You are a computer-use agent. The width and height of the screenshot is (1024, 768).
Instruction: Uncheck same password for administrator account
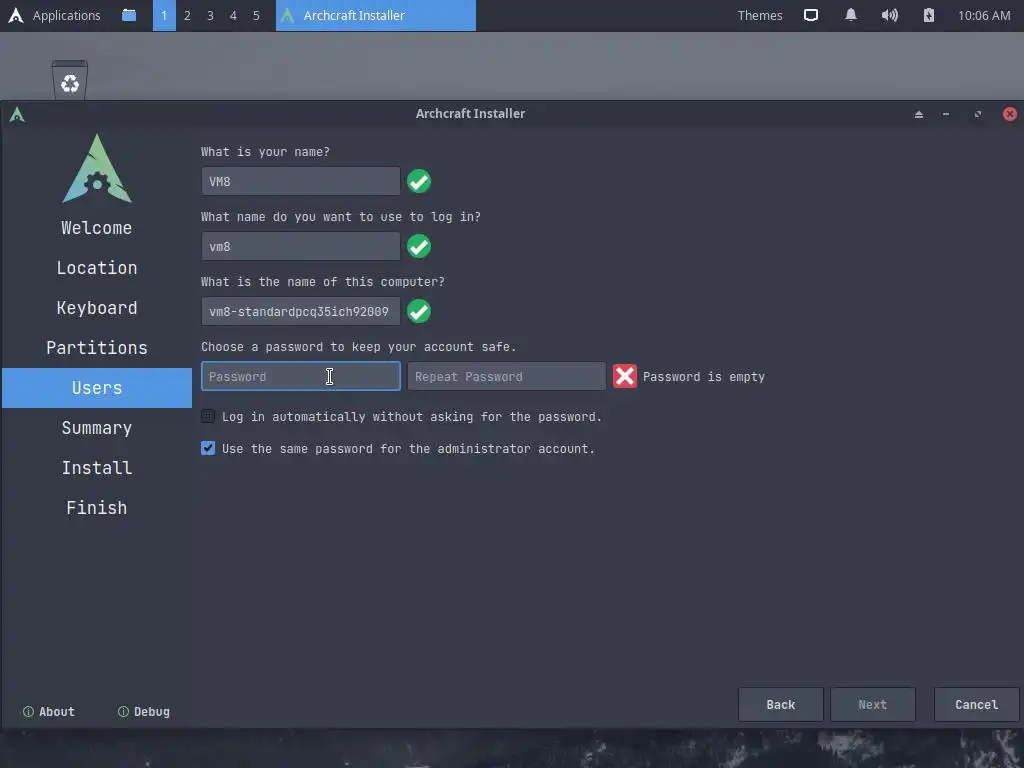[208, 448]
